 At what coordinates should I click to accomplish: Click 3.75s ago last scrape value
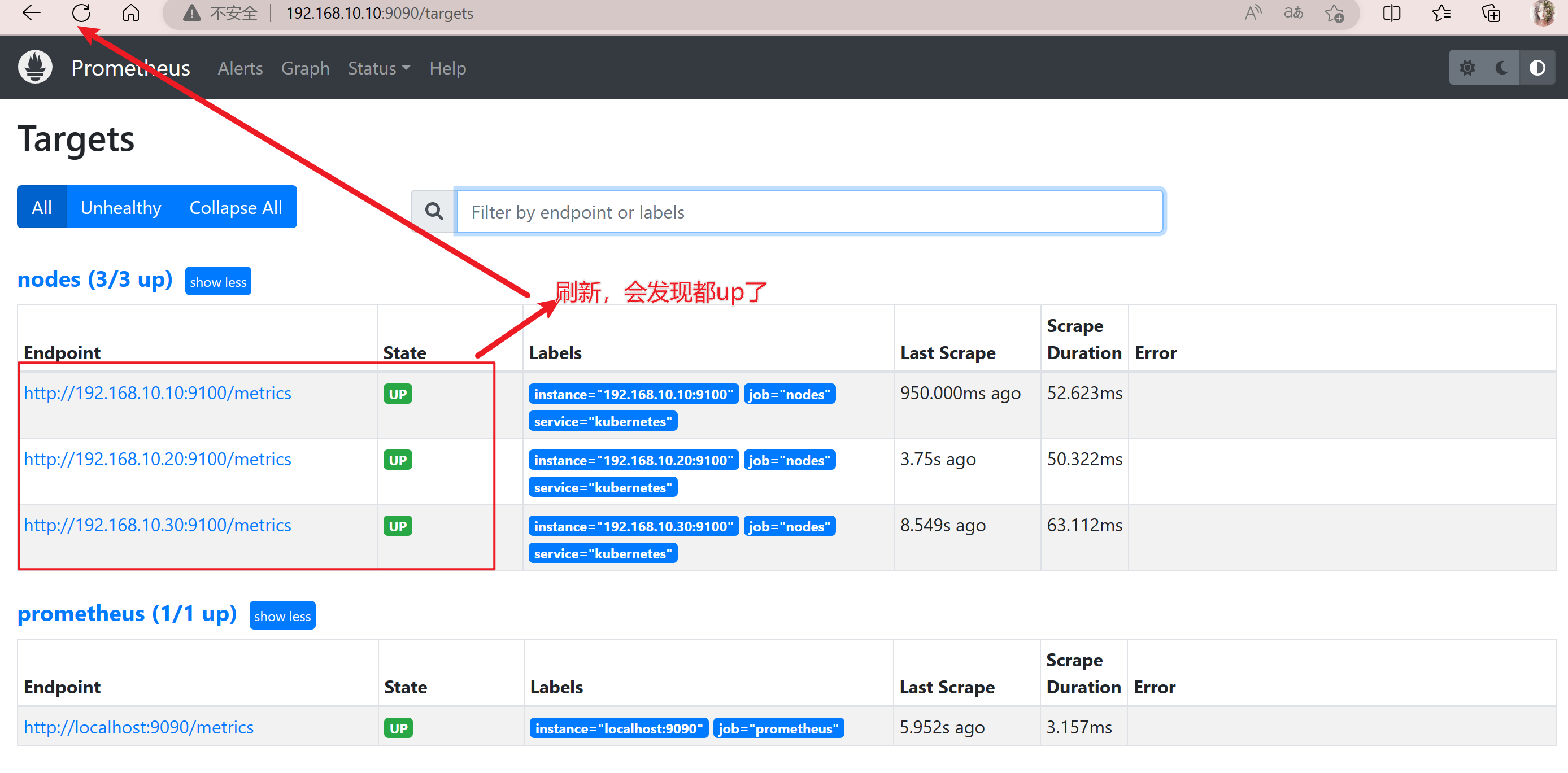(x=938, y=459)
